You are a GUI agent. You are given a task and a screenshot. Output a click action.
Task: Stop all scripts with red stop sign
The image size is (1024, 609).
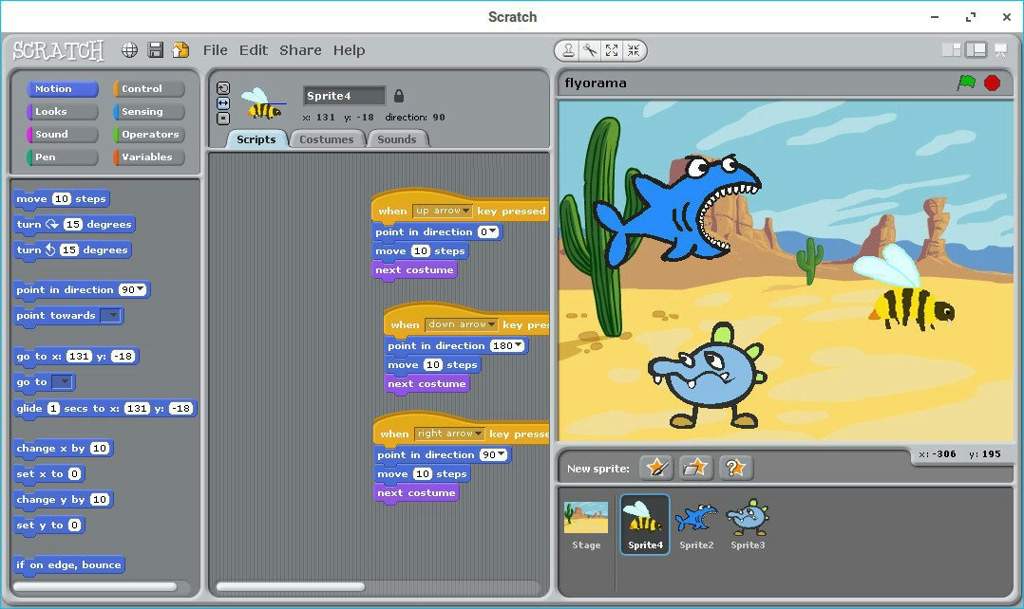point(992,83)
